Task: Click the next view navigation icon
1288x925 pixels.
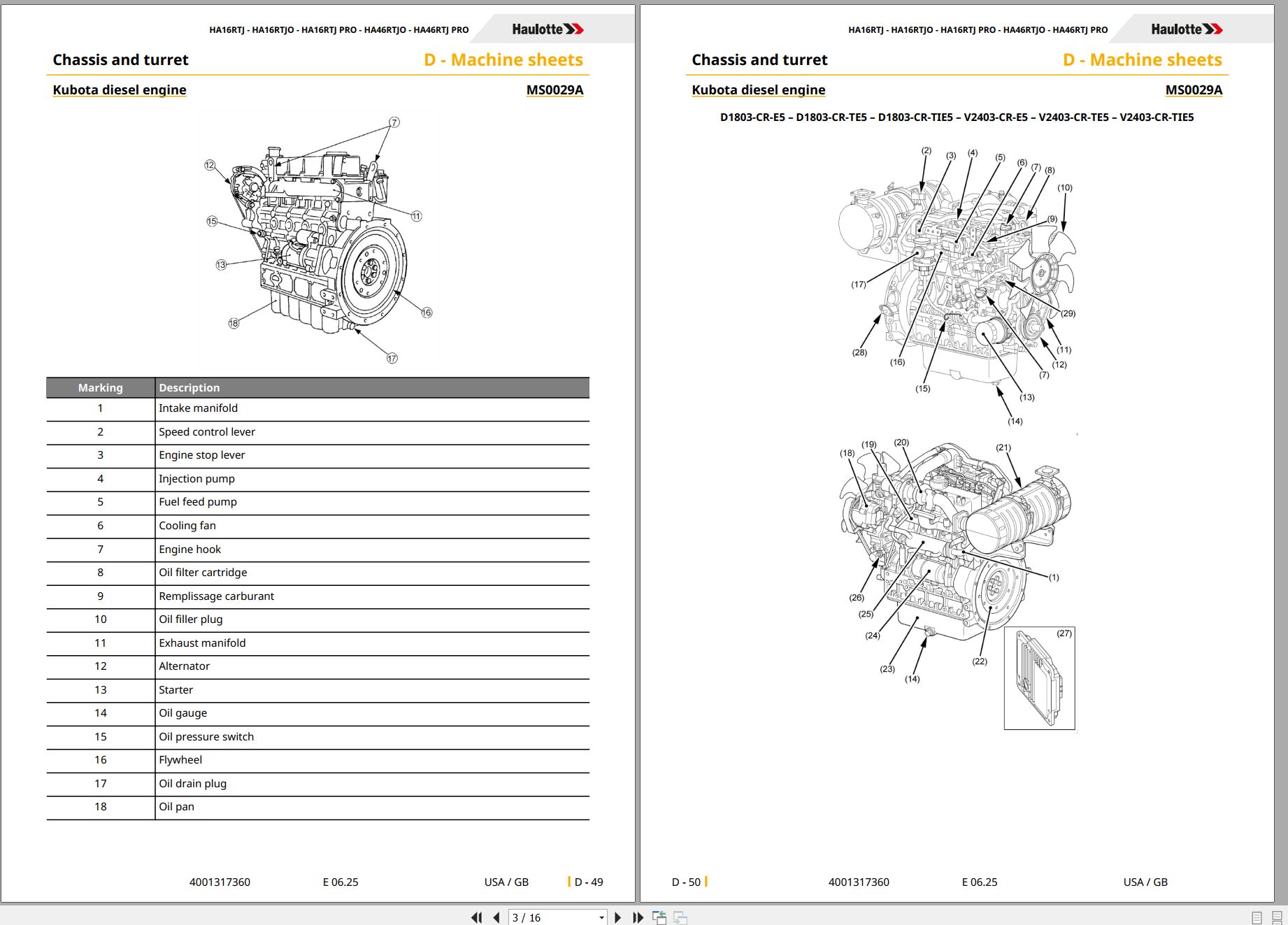Action: click(680, 917)
